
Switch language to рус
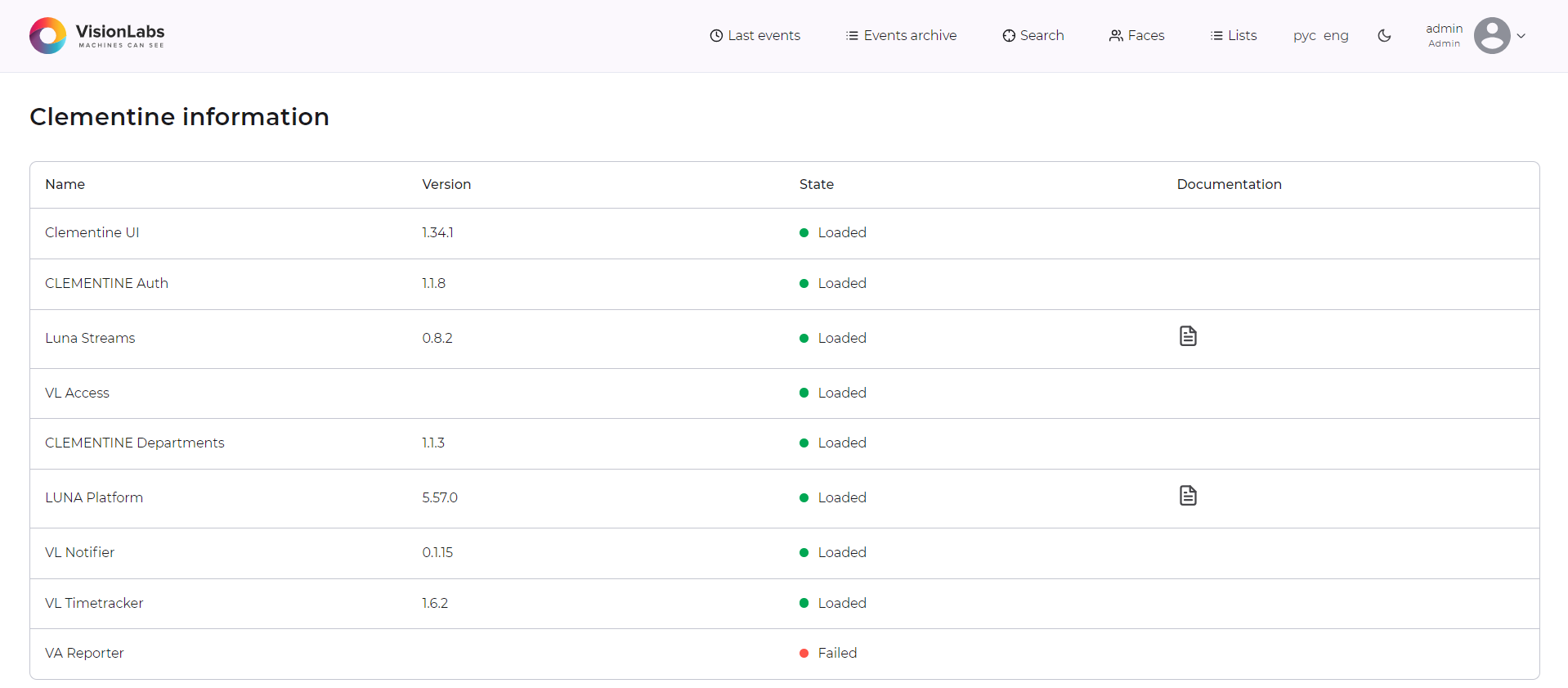(x=1305, y=36)
